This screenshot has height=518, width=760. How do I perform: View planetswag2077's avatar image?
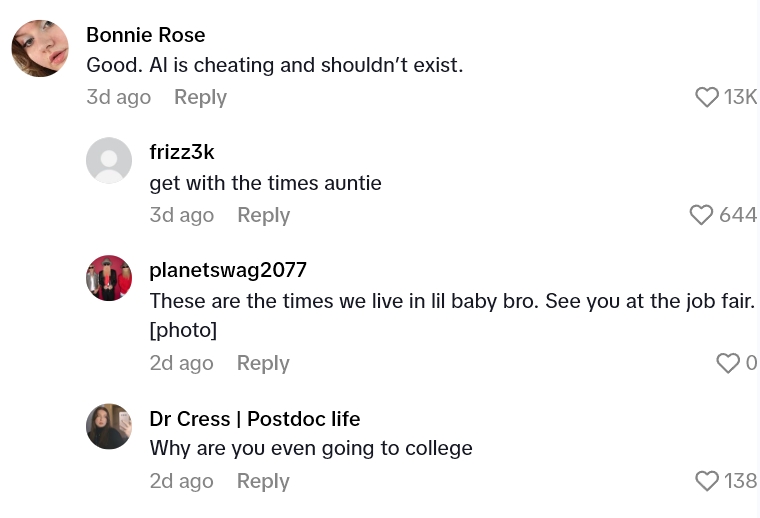[109, 278]
